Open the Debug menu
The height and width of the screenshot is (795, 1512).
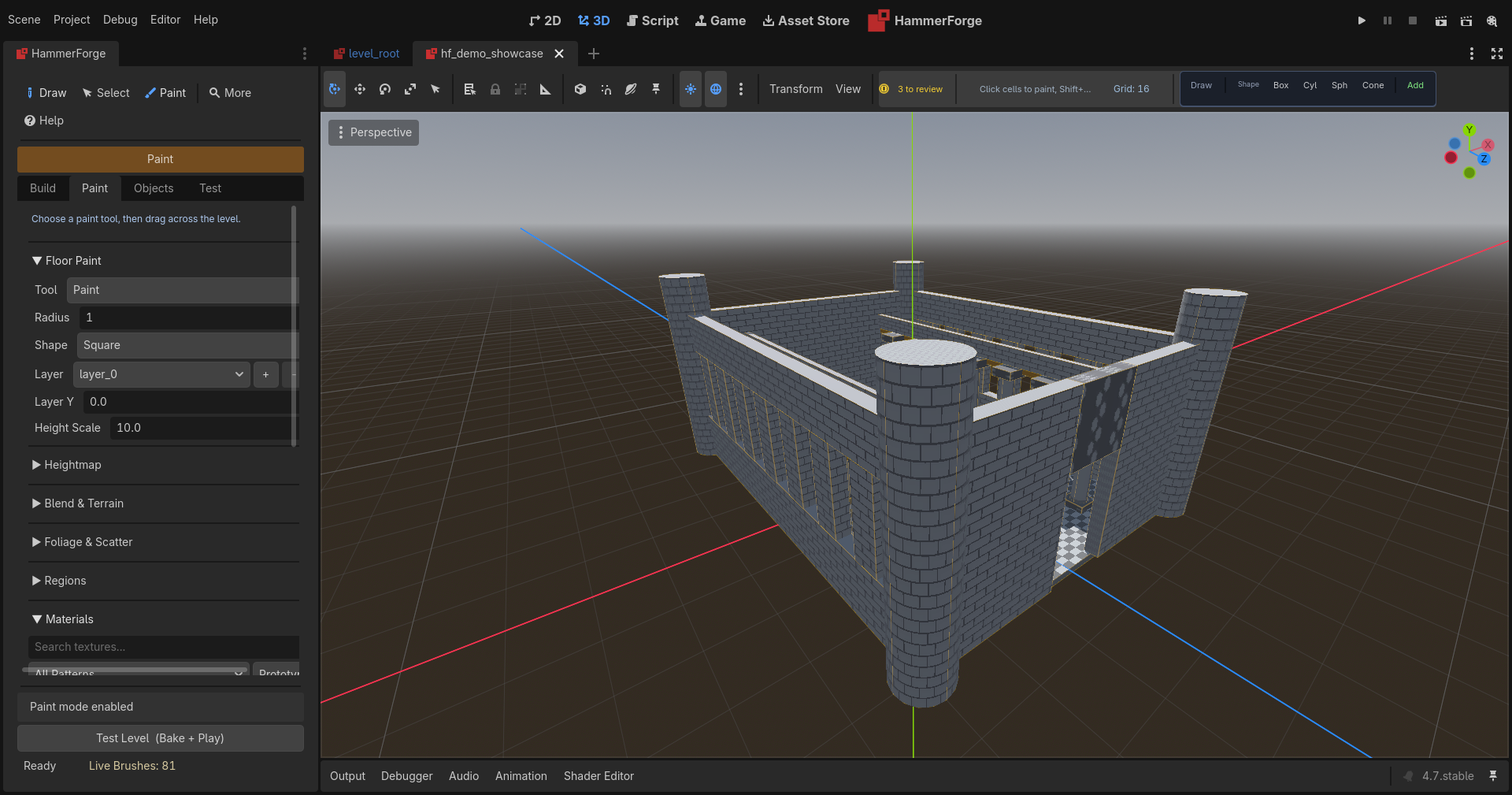point(120,20)
